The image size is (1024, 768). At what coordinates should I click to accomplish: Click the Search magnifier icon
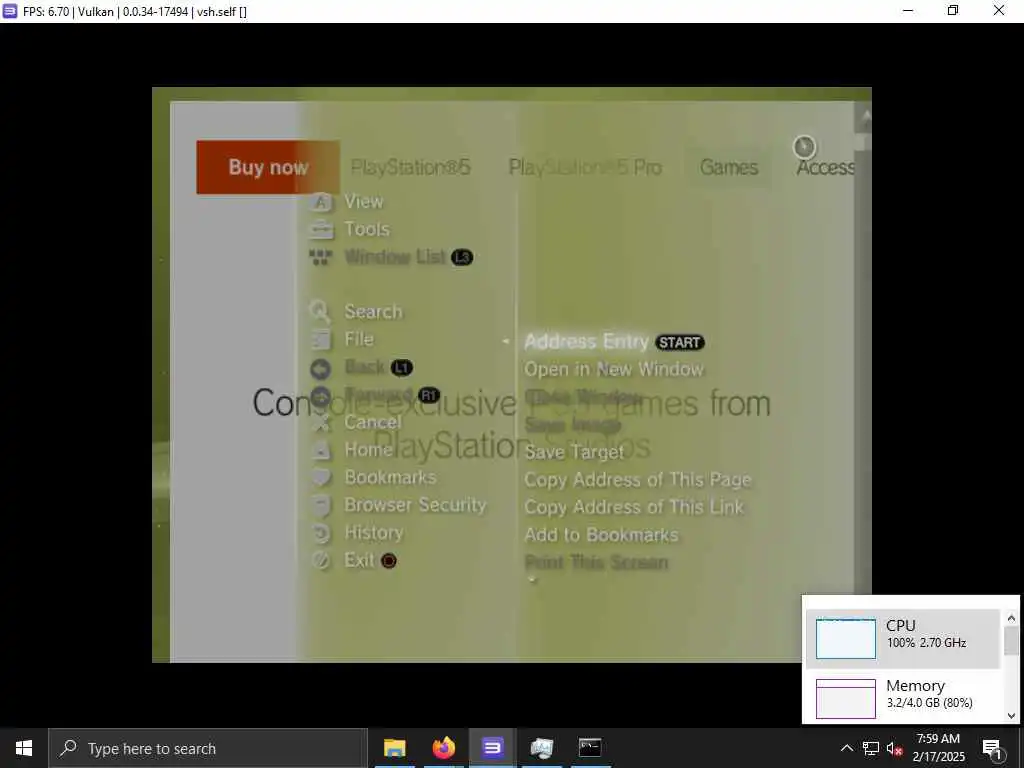[320, 312]
